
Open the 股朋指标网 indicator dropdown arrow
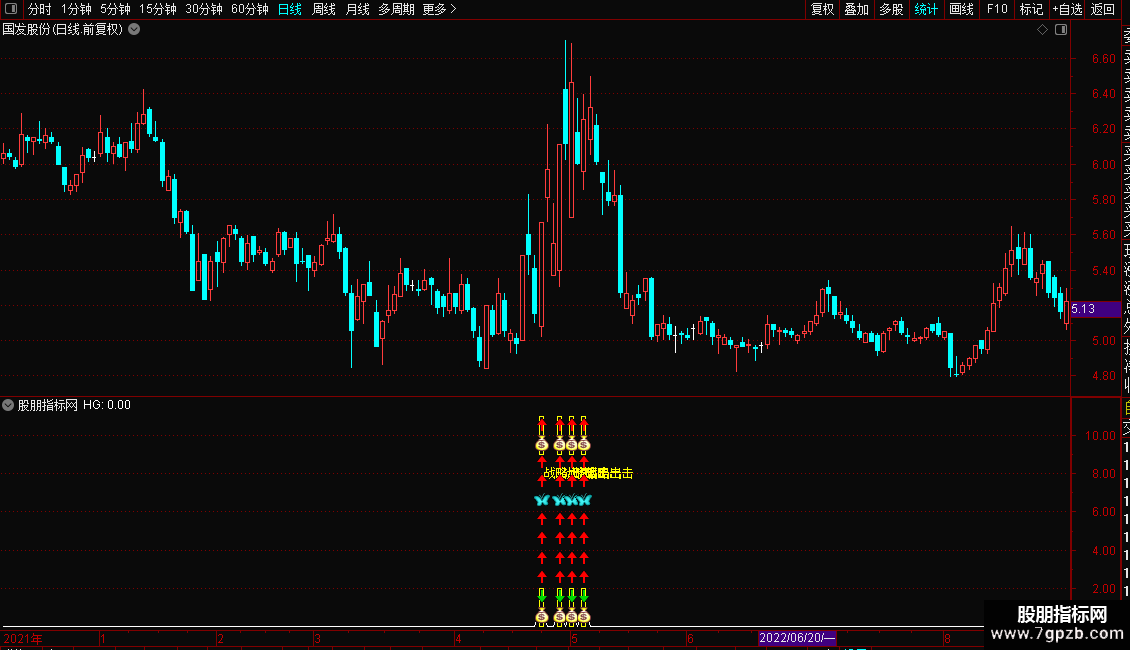8,405
